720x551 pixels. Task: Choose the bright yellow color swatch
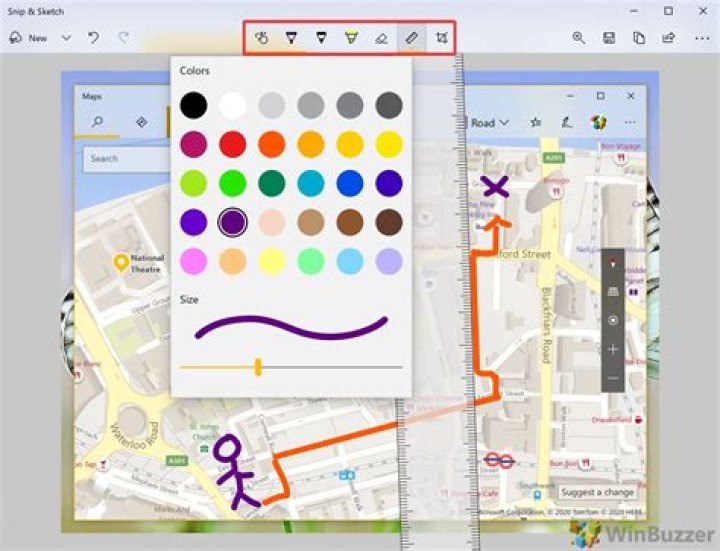point(389,144)
